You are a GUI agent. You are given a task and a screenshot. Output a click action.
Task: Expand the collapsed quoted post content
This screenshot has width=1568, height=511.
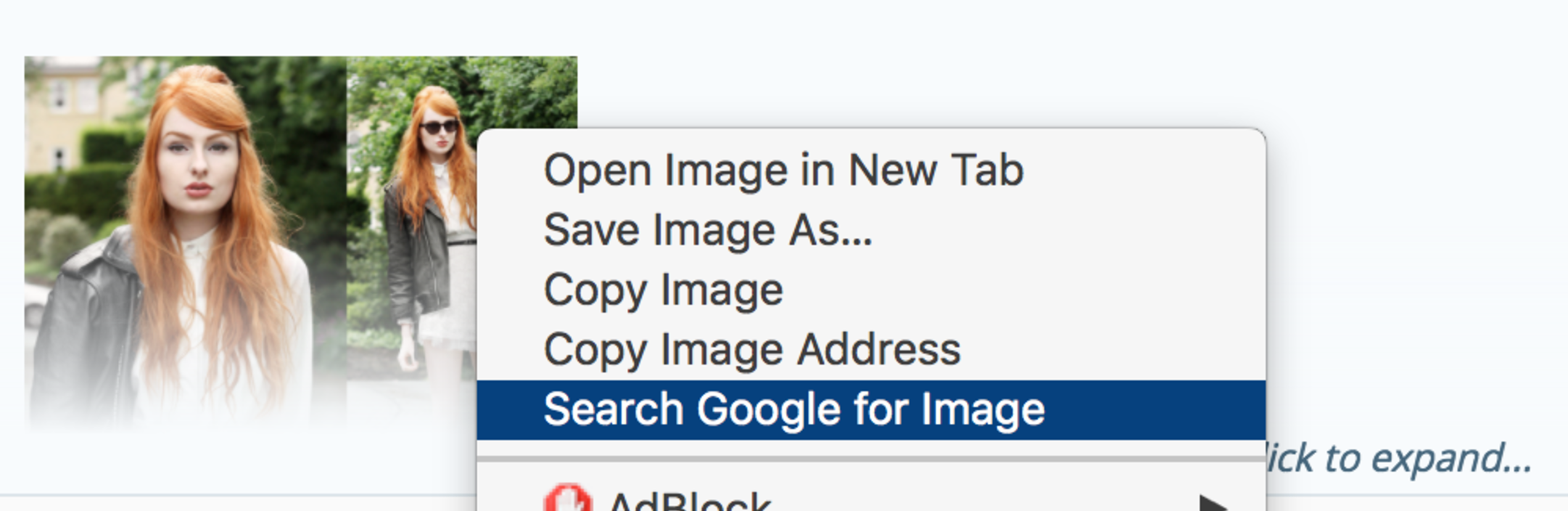click(1398, 458)
